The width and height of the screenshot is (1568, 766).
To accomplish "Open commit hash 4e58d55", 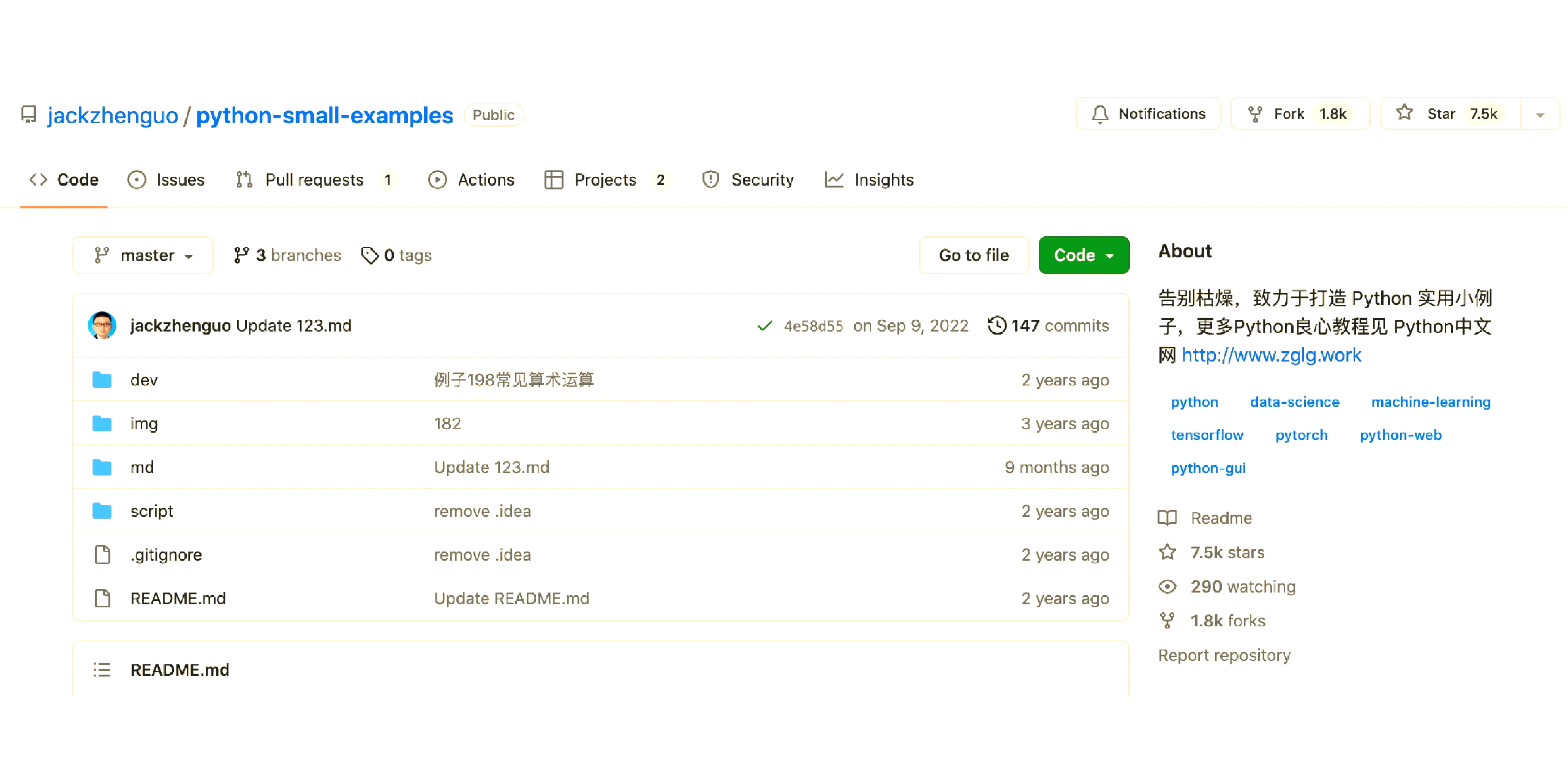I will tap(813, 326).
